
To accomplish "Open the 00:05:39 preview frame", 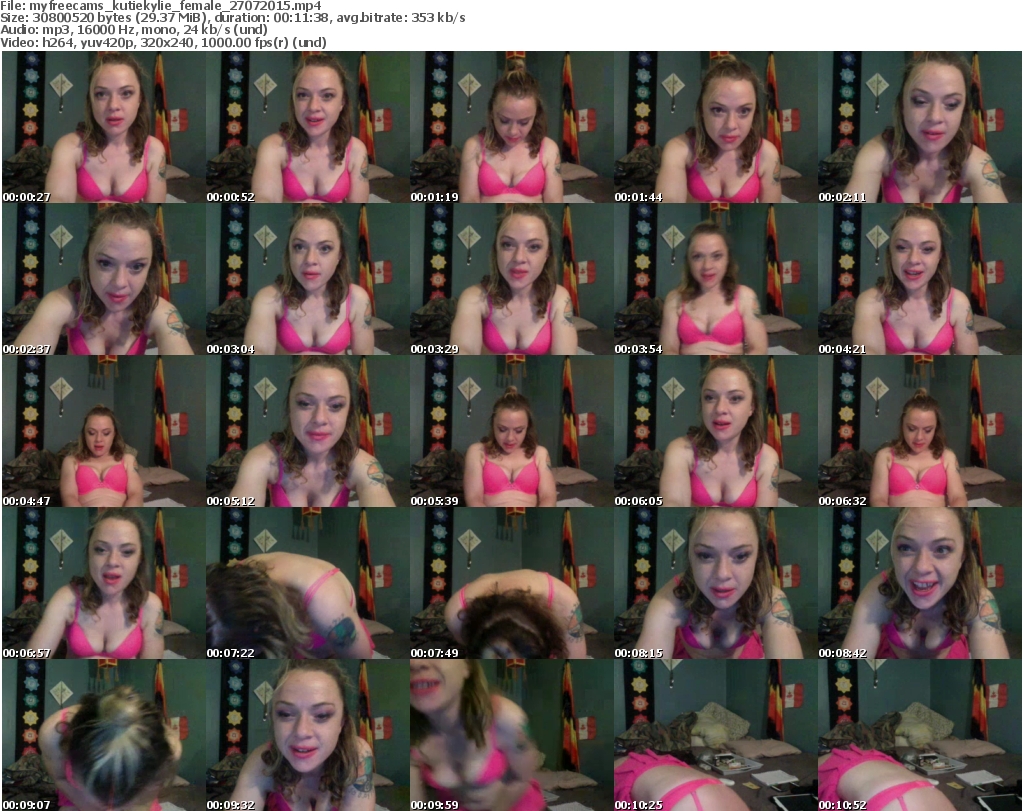I will [x=511, y=432].
